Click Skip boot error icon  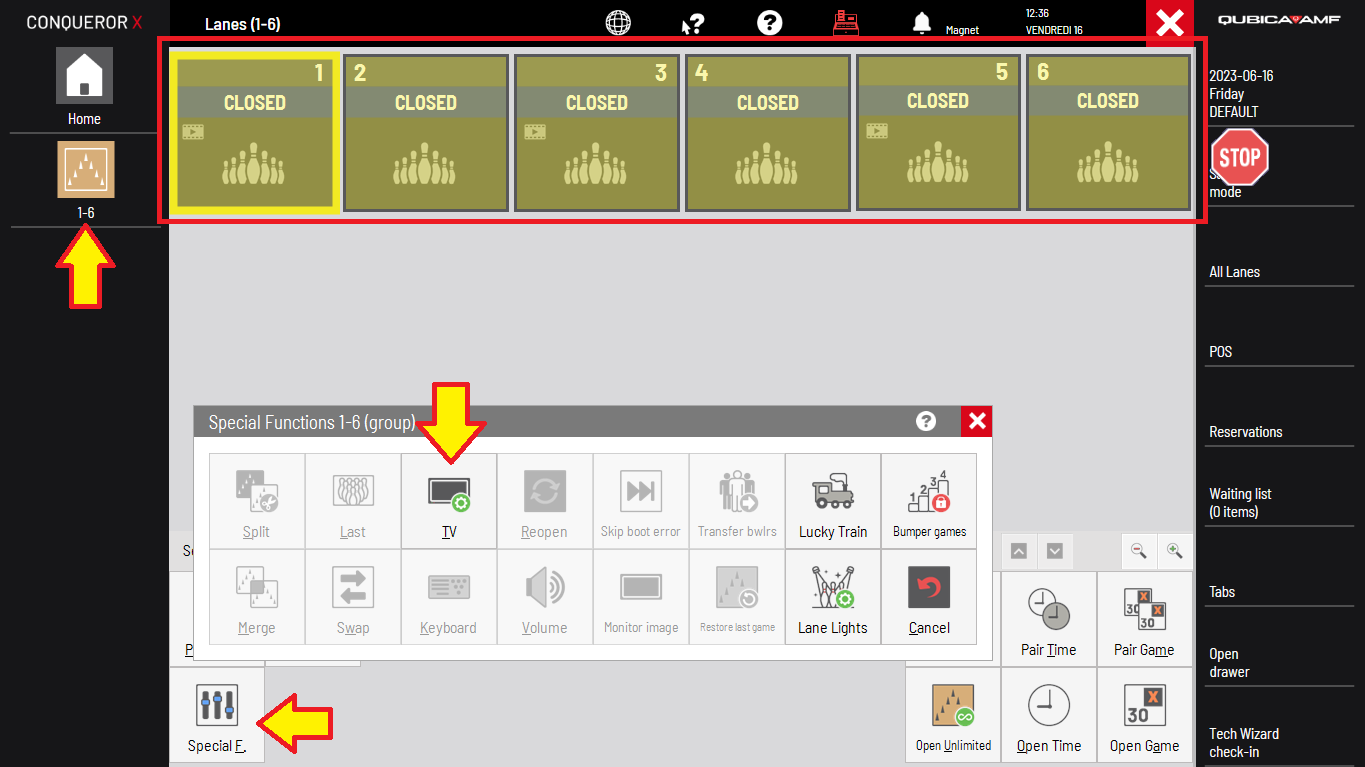pyautogui.click(x=641, y=501)
